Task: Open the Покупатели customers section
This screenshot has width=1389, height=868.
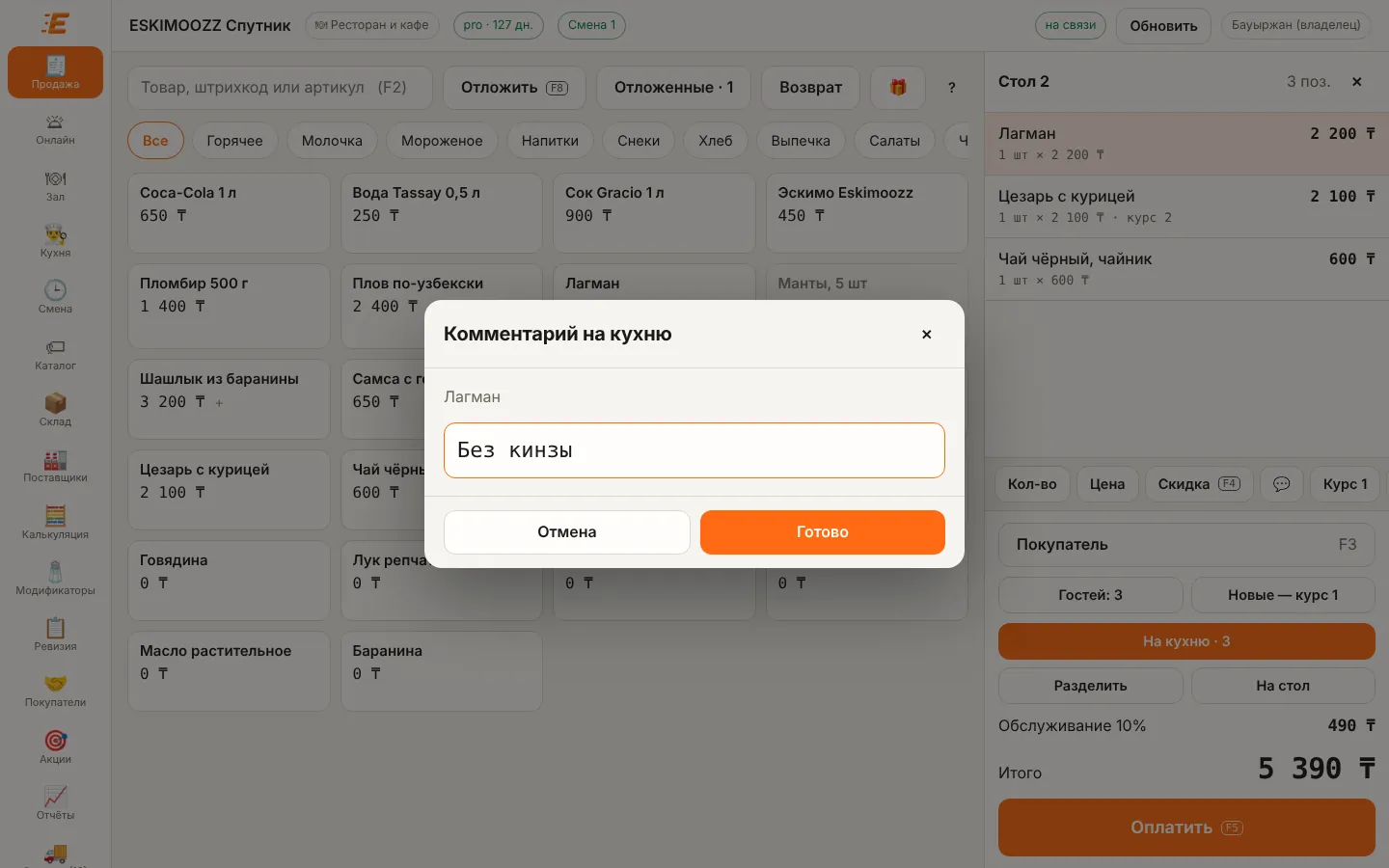Action: tap(55, 692)
